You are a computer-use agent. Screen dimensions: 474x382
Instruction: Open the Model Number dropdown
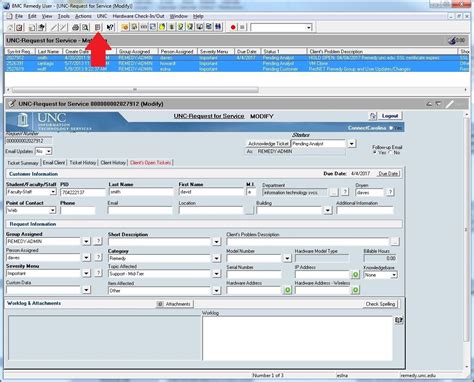(287, 258)
